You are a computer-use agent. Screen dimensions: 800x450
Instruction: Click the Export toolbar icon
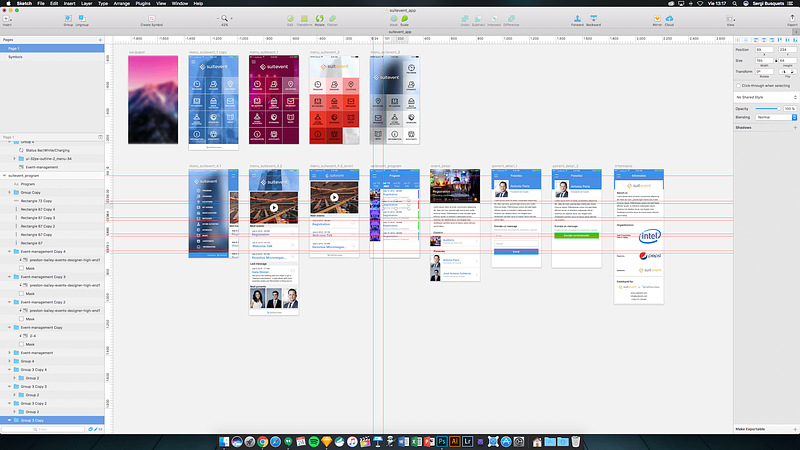pos(792,19)
